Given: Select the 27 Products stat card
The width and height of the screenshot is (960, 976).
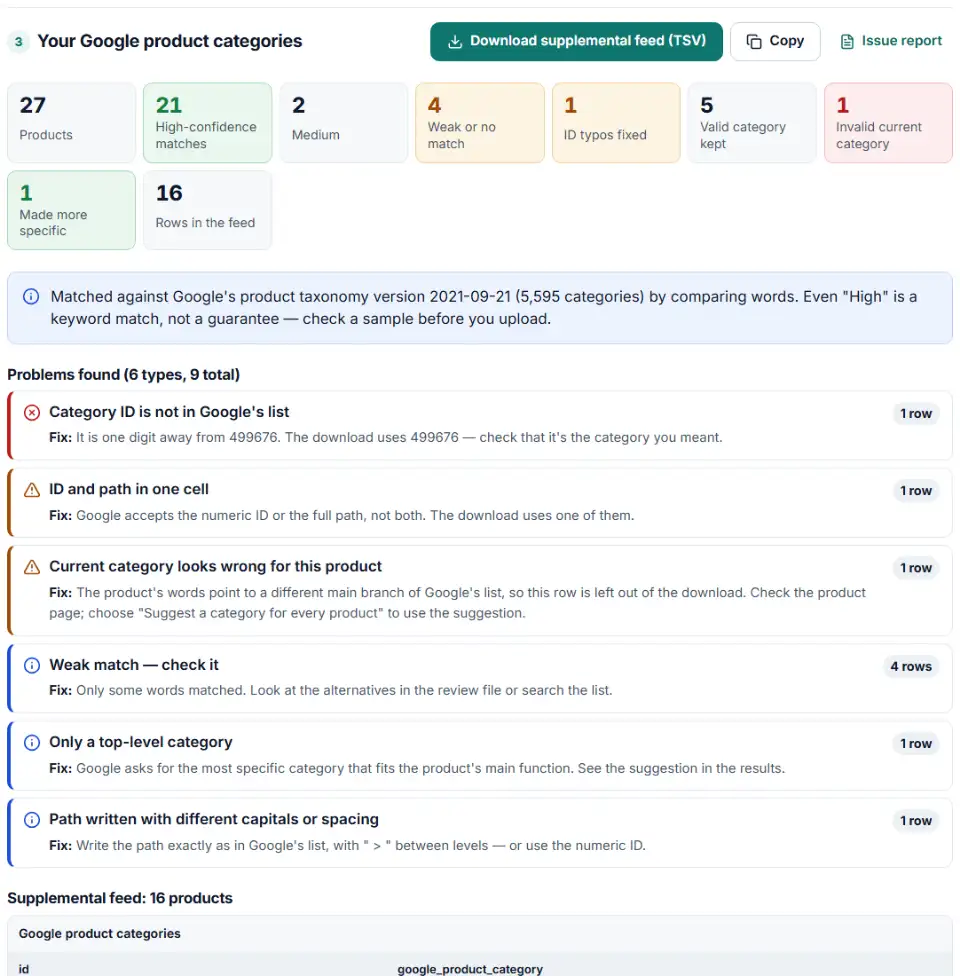Looking at the screenshot, I should (x=72, y=123).
